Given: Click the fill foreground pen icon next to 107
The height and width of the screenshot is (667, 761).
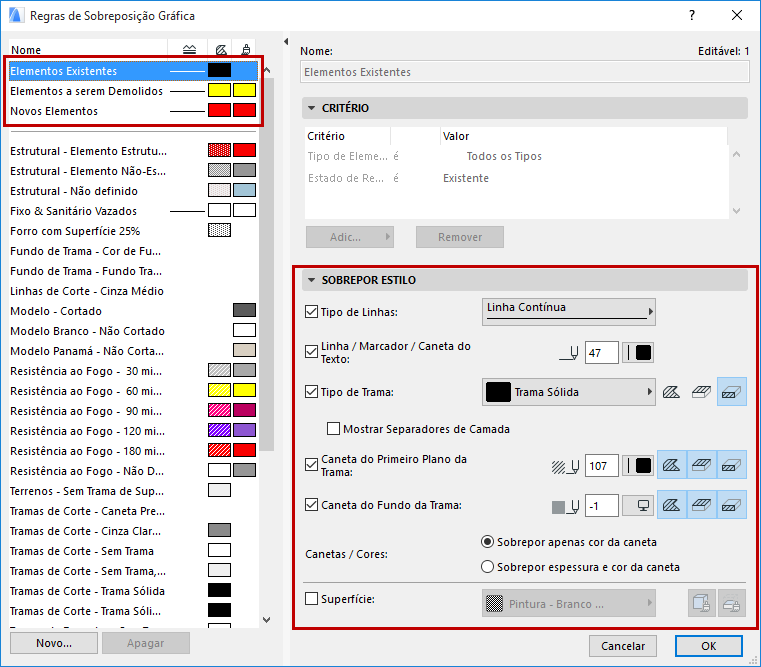Looking at the screenshot, I should pyautogui.click(x=565, y=467).
